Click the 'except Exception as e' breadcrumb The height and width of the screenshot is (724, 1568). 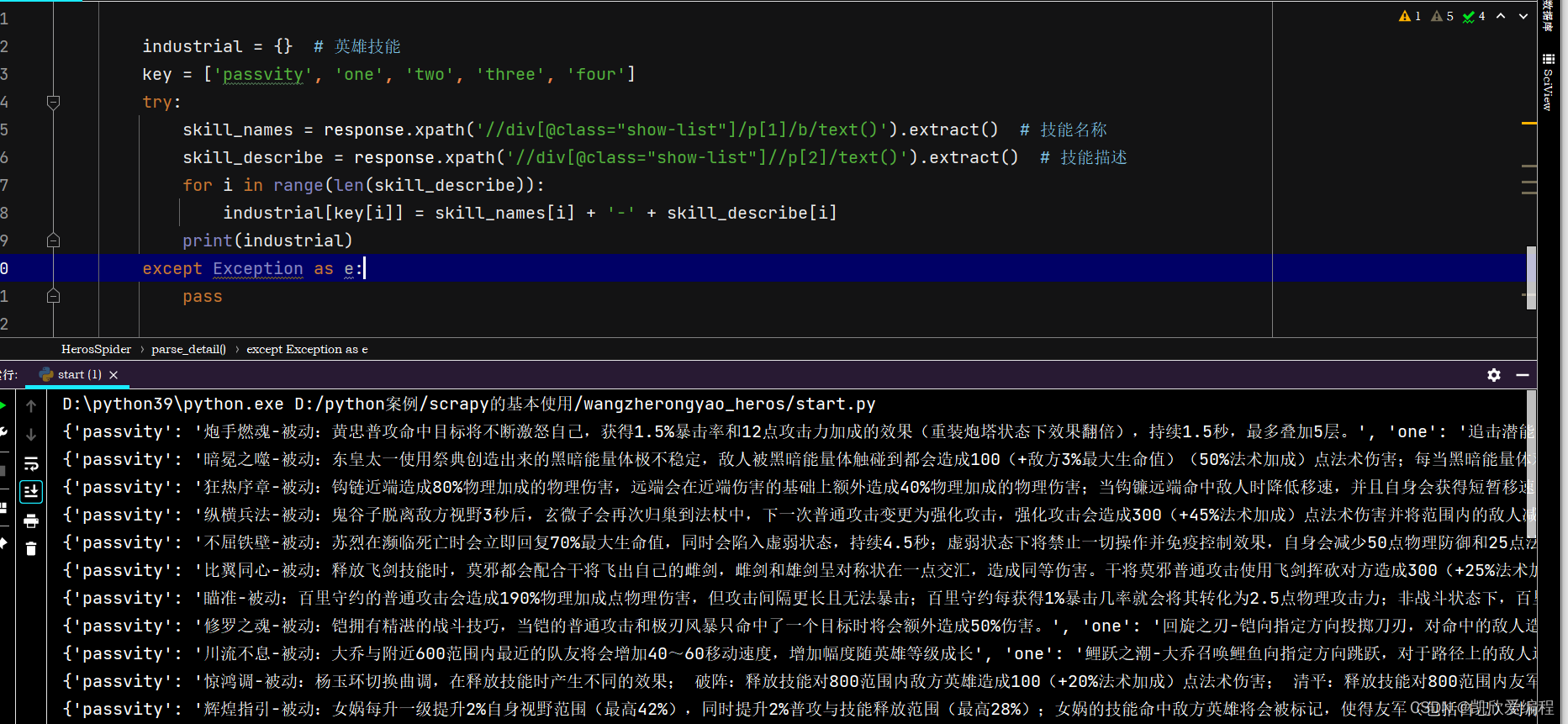tap(307, 349)
